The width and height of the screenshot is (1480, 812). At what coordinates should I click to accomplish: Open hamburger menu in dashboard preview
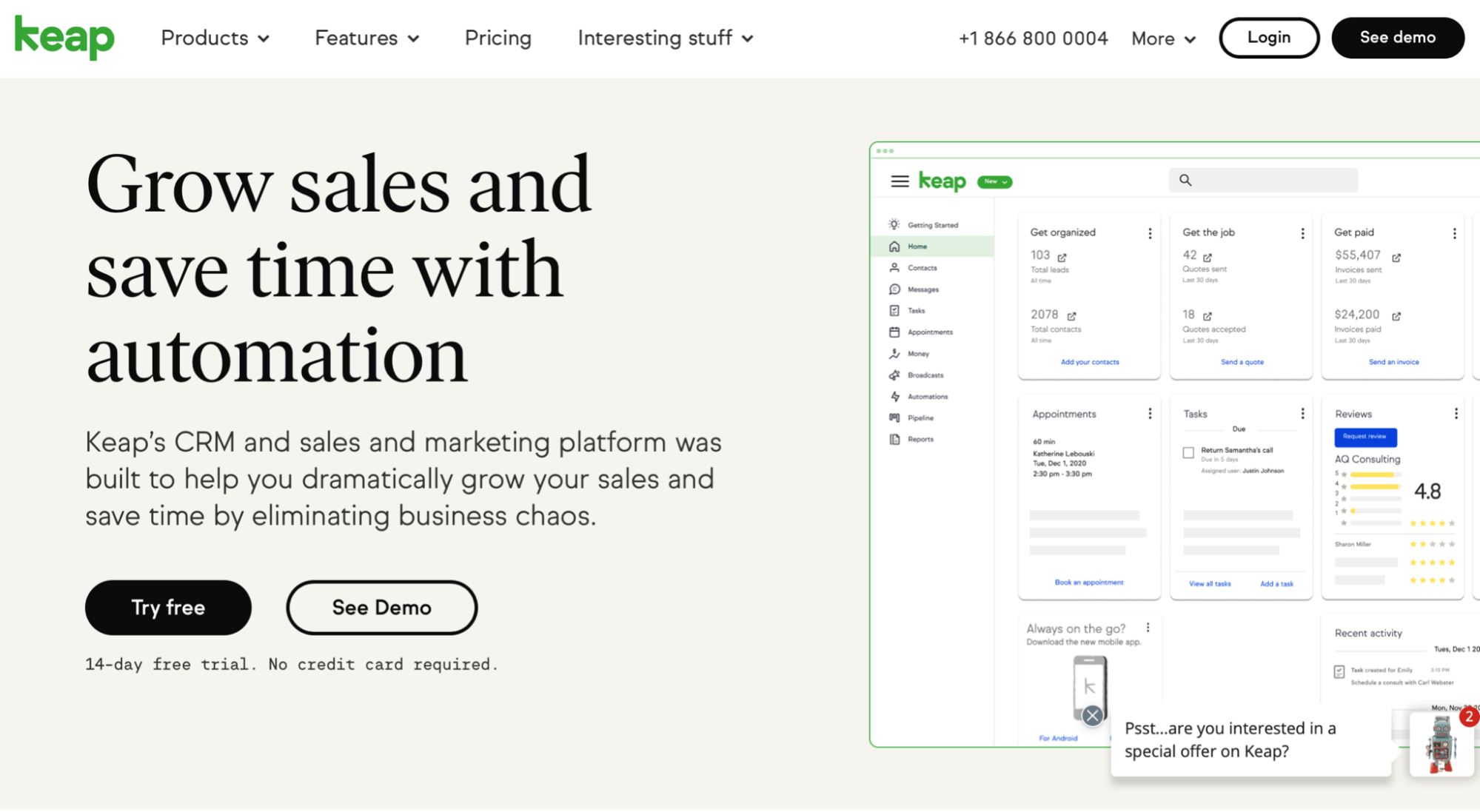click(900, 181)
